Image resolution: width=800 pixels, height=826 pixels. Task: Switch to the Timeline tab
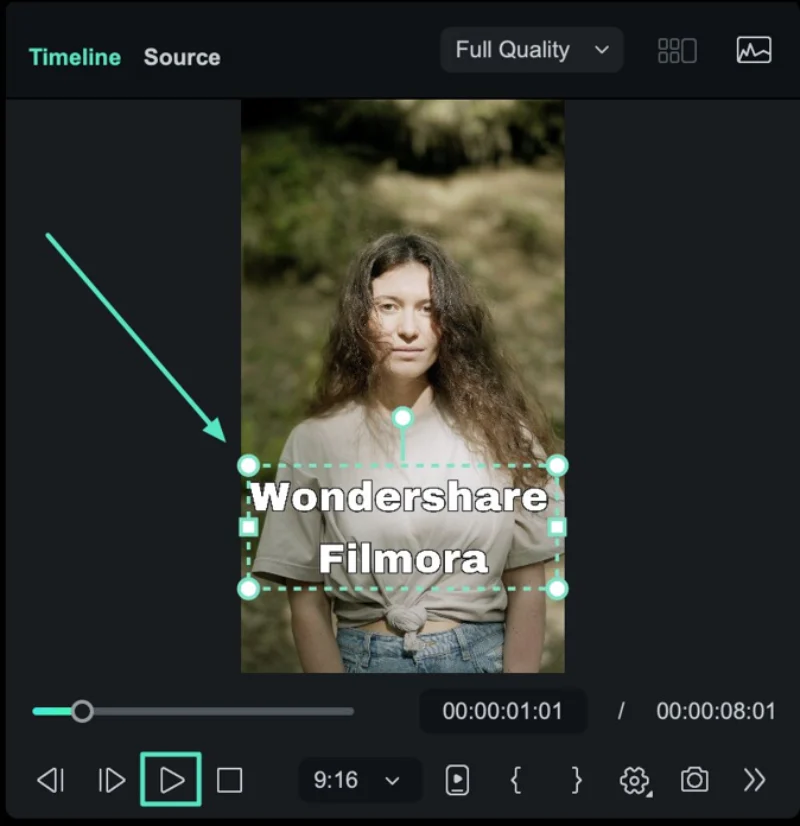tap(75, 57)
